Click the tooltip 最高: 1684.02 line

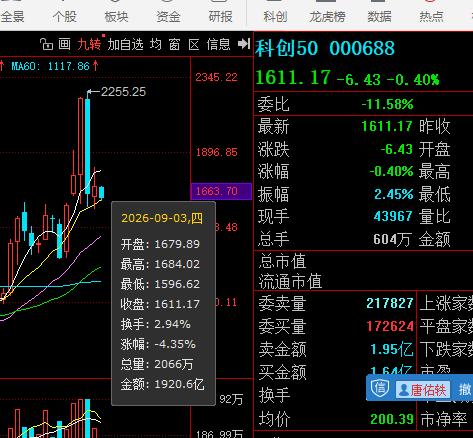click(x=160, y=264)
